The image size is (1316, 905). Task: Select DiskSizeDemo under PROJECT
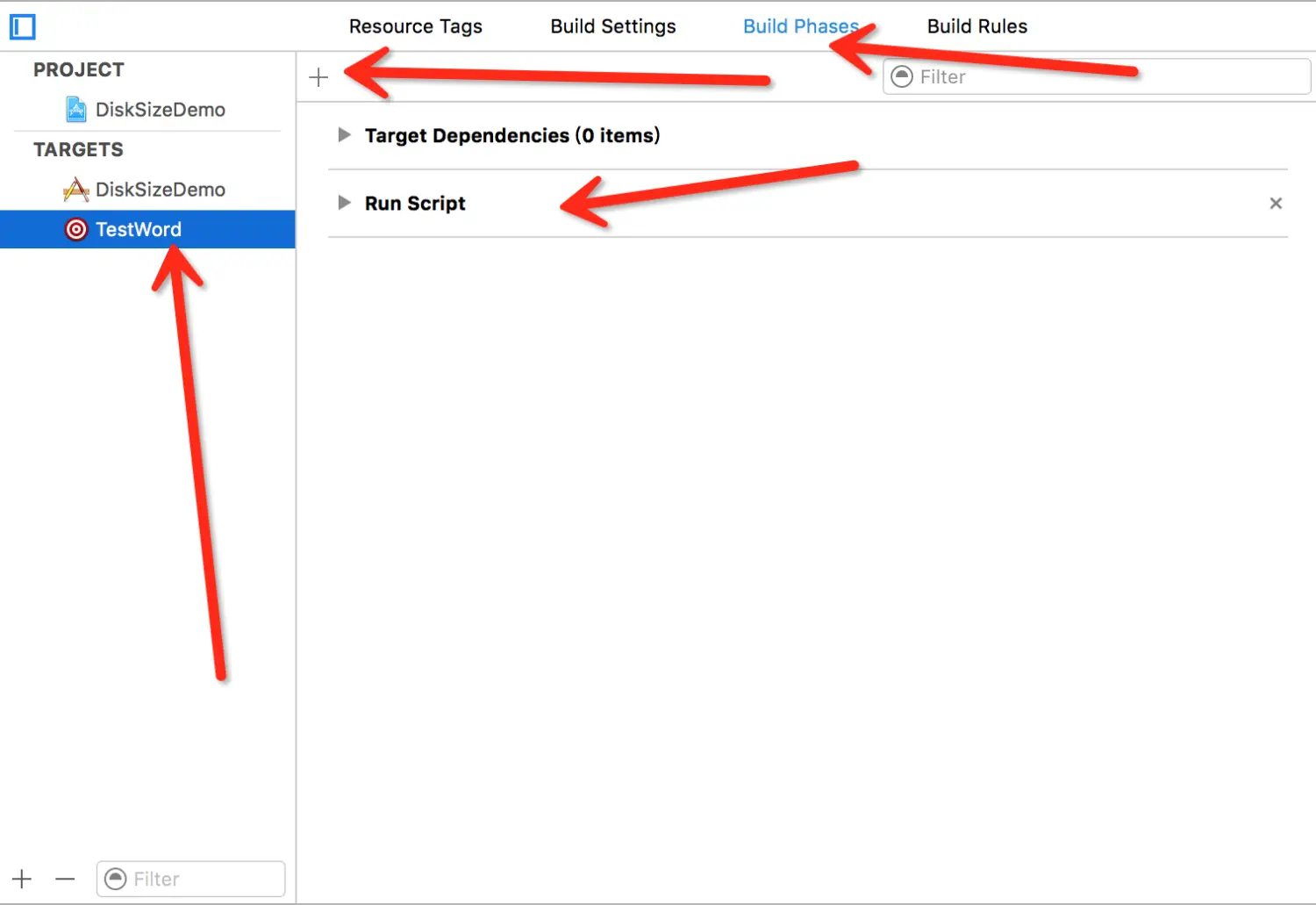(x=147, y=110)
